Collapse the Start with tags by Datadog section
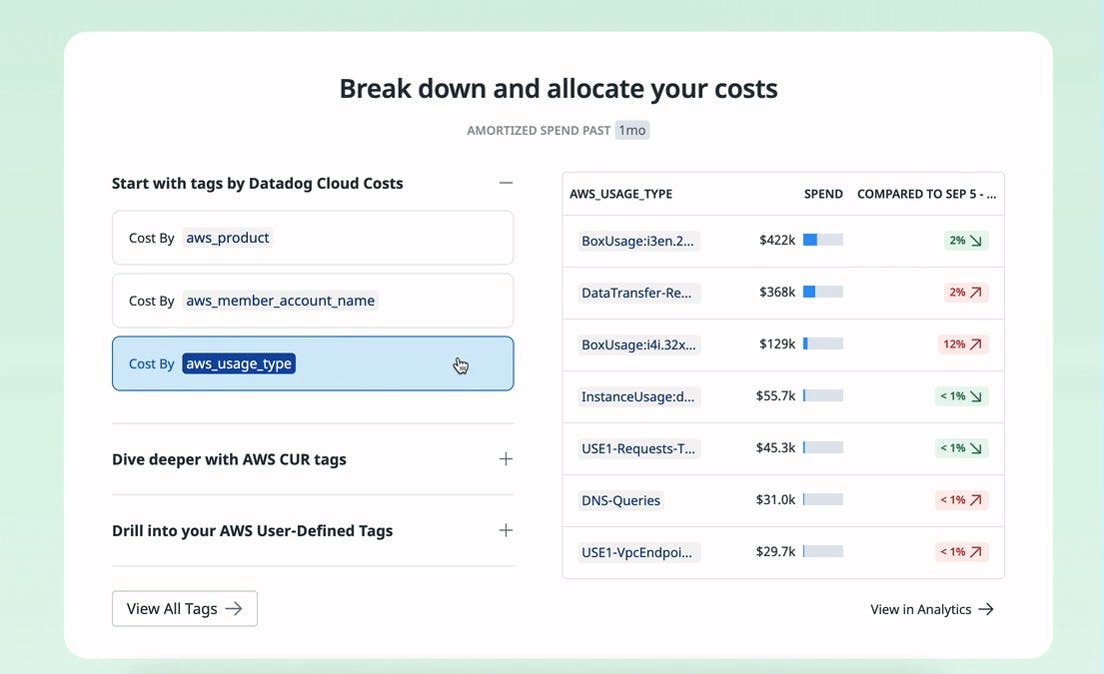The height and width of the screenshot is (674, 1104). tap(506, 182)
